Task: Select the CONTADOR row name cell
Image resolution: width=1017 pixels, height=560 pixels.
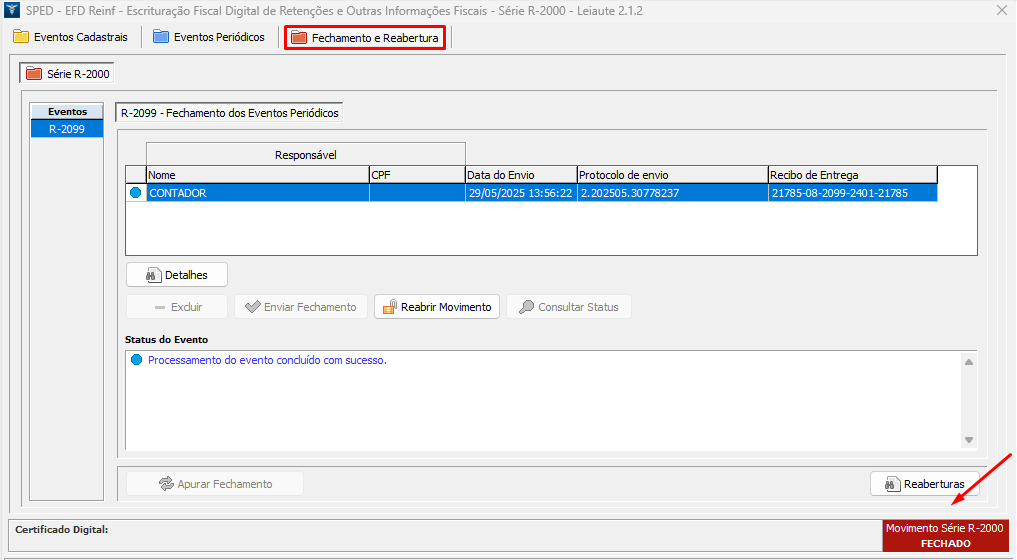Action: (x=257, y=194)
